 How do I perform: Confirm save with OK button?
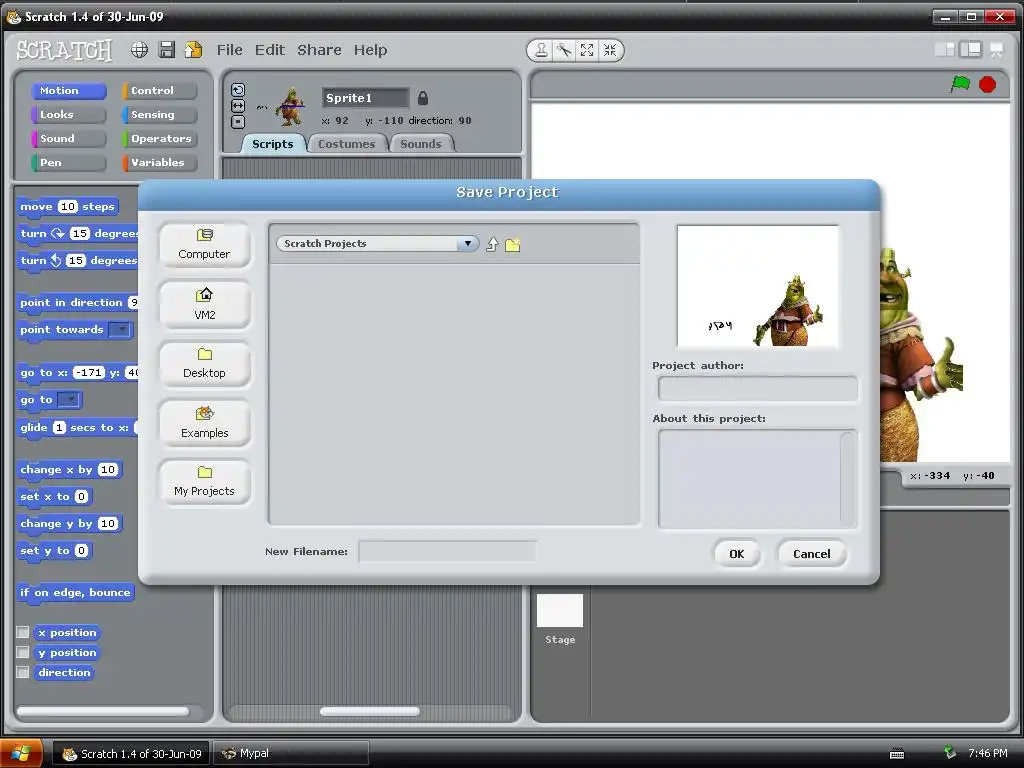pyautogui.click(x=737, y=554)
